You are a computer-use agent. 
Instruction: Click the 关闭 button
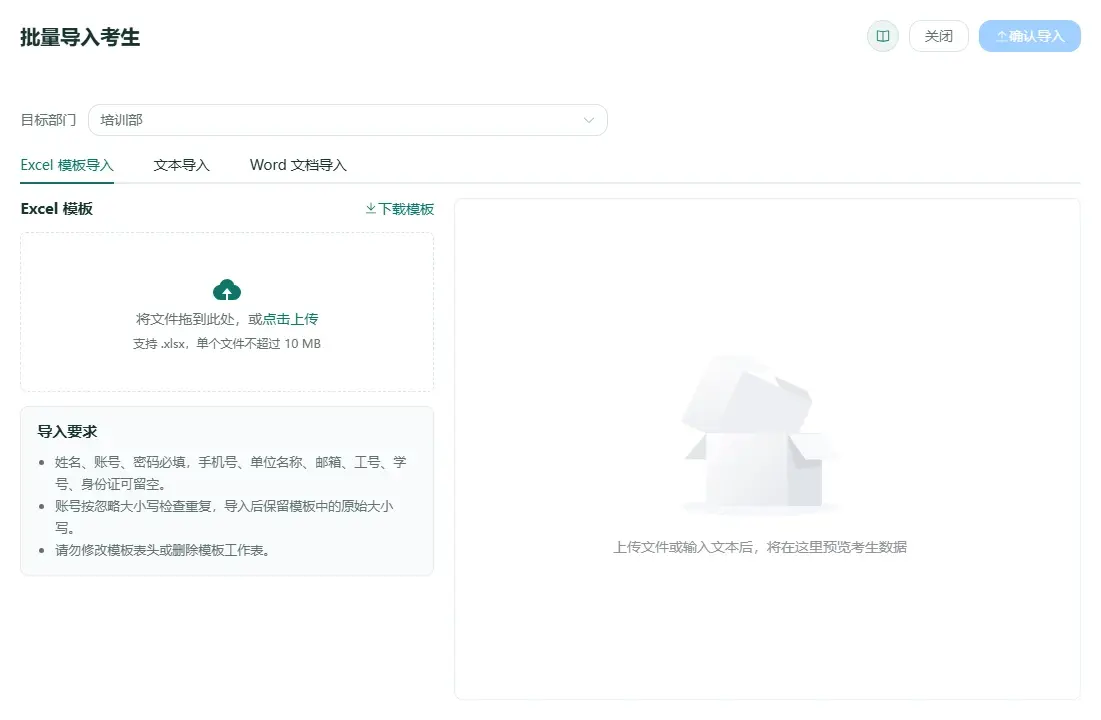click(939, 36)
